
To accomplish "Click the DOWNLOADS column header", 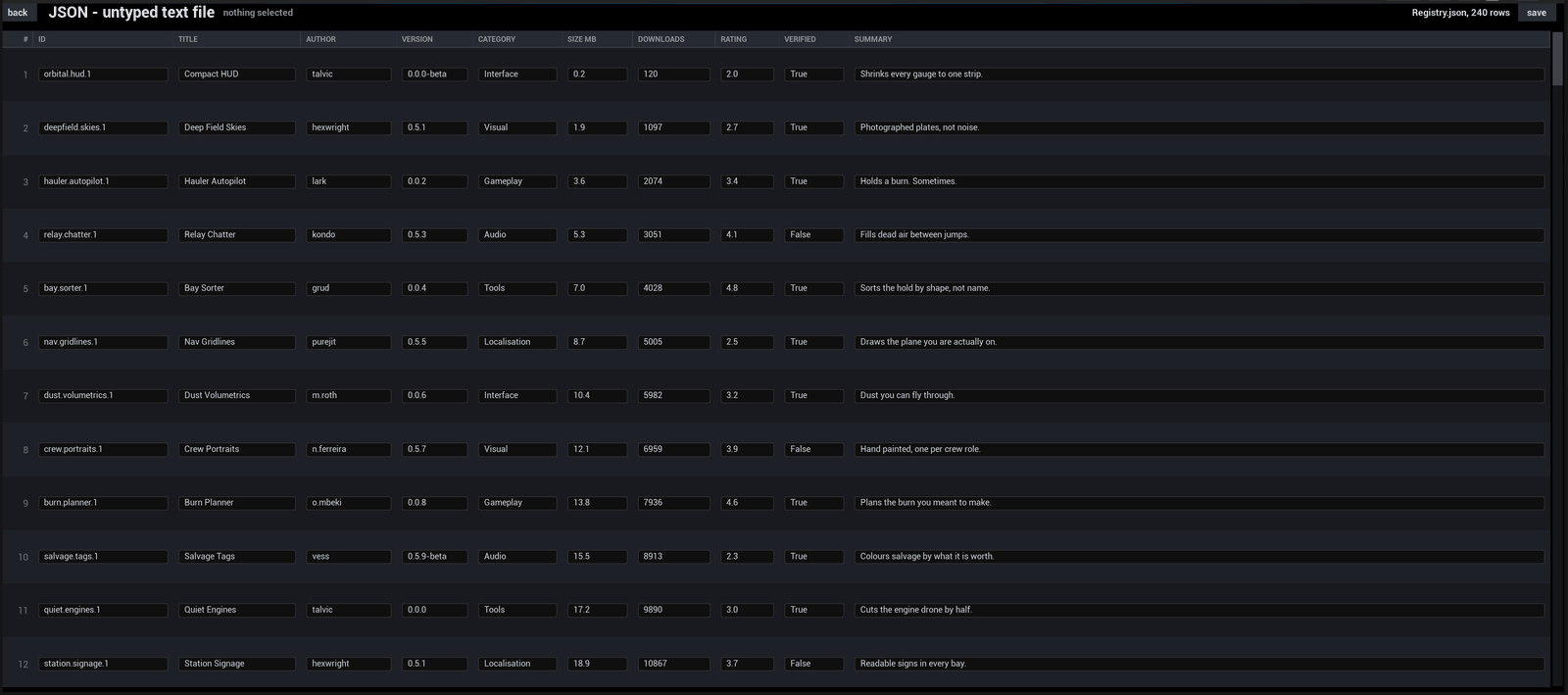I will tap(675, 39).
